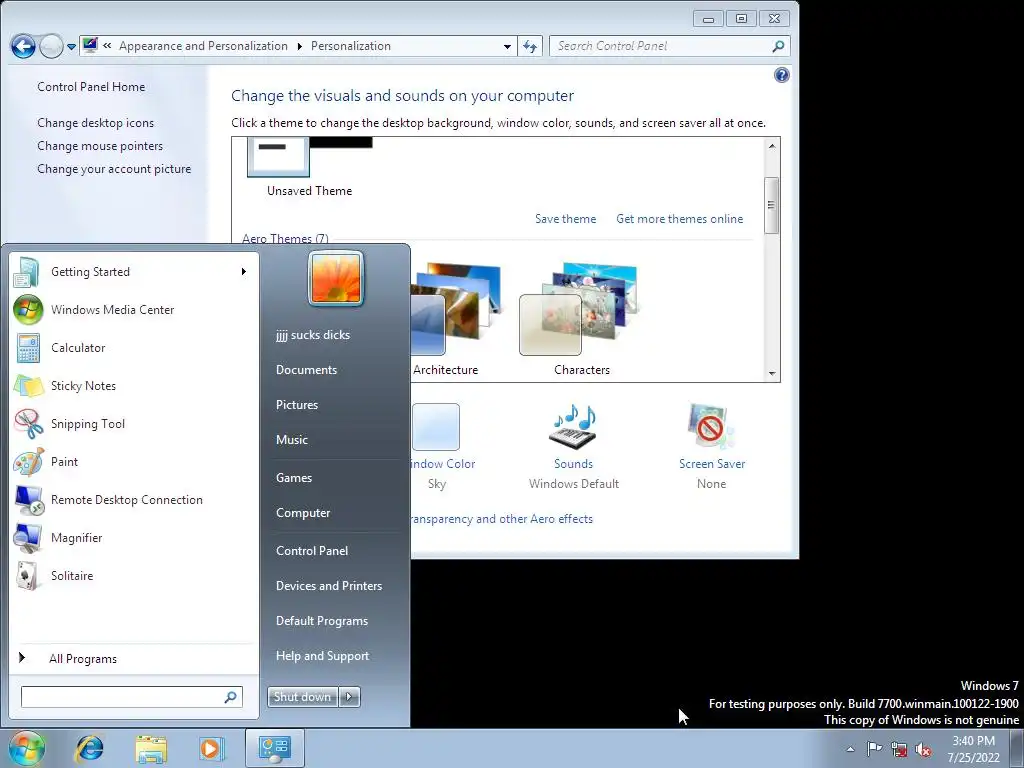Image resolution: width=1024 pixels, height=768 pixels.
Task: Click the search magnifier in Control Panel
Action: [778, 46]
